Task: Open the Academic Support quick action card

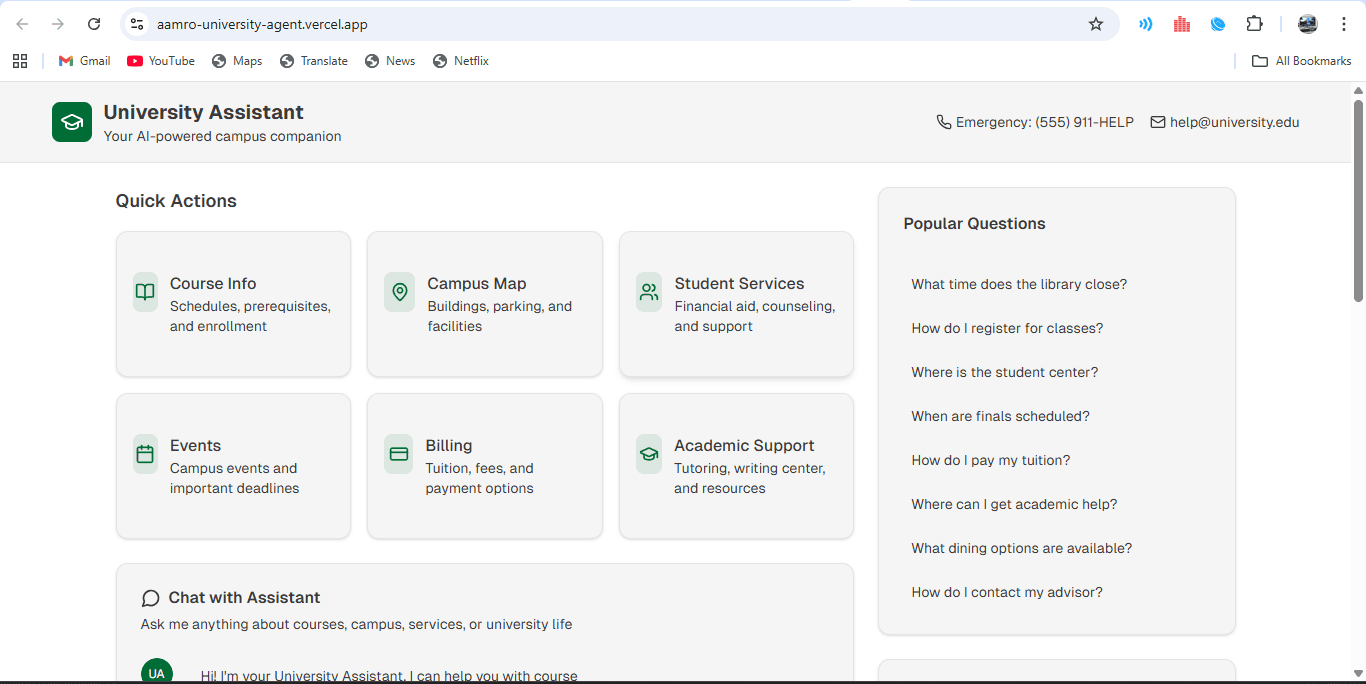Action: coord(737,466)
